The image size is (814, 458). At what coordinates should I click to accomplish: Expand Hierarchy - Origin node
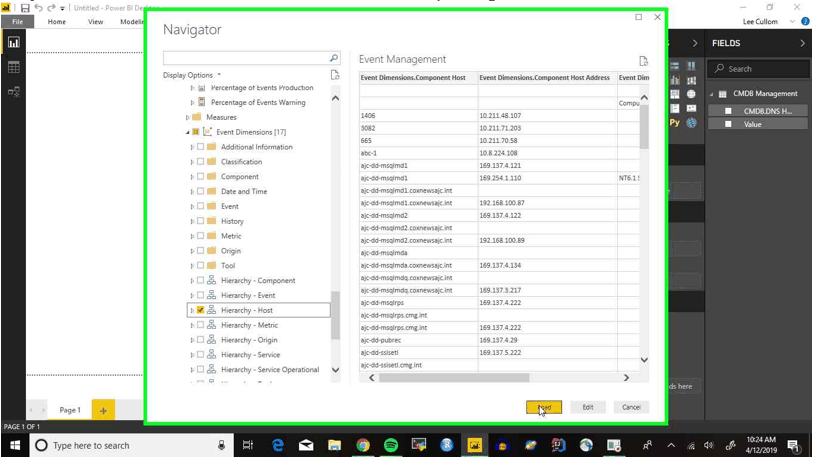click(192, 340)
